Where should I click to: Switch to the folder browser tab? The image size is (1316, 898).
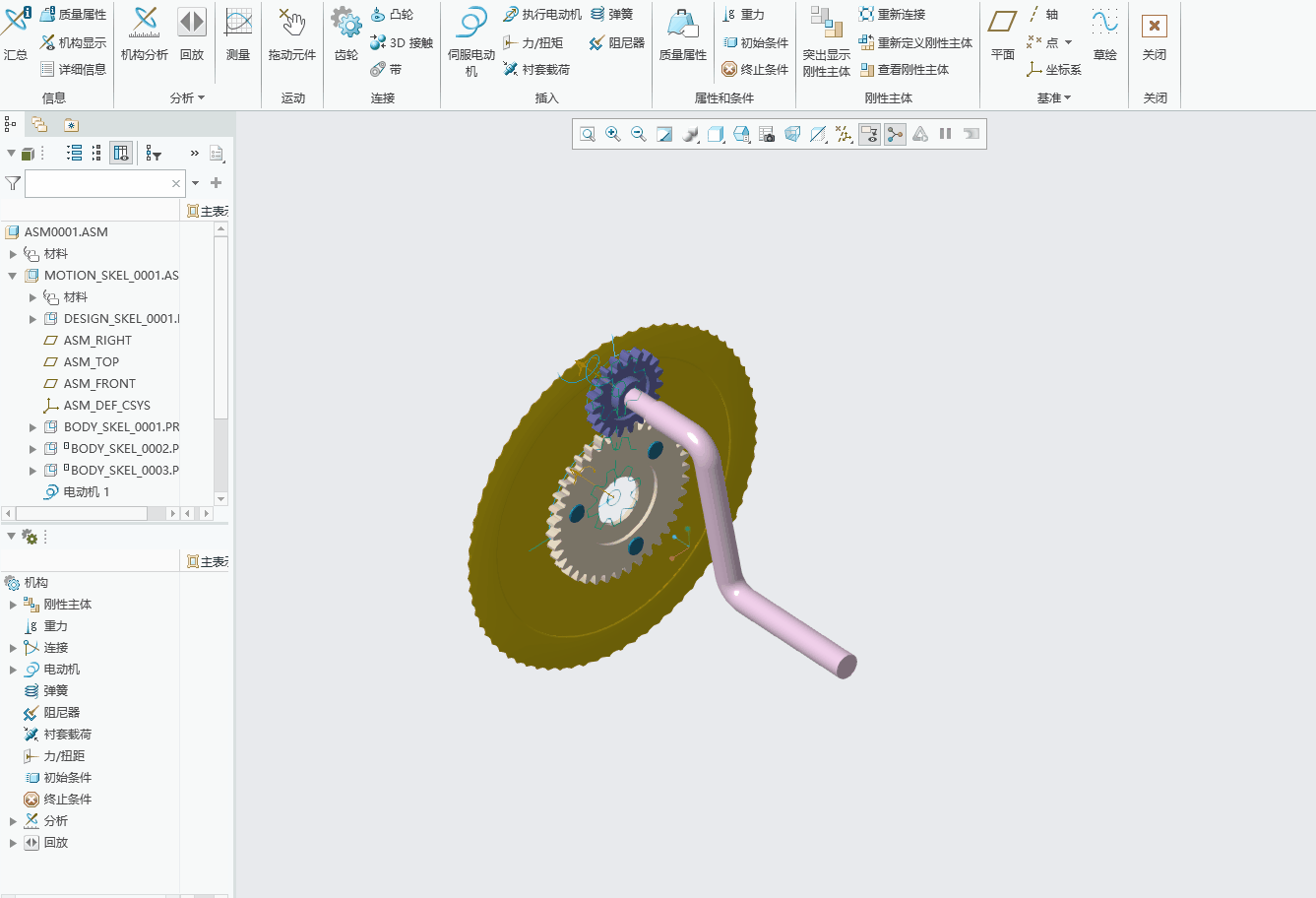(x=39, y=124)
